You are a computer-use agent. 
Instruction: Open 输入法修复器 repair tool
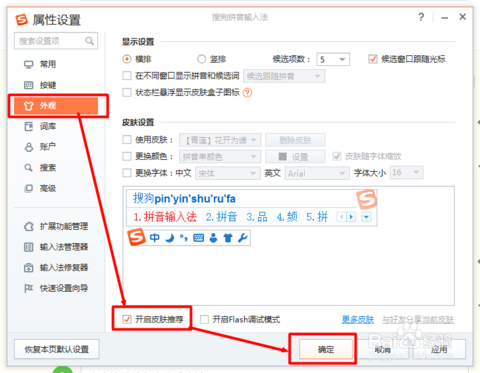point(56,268)
